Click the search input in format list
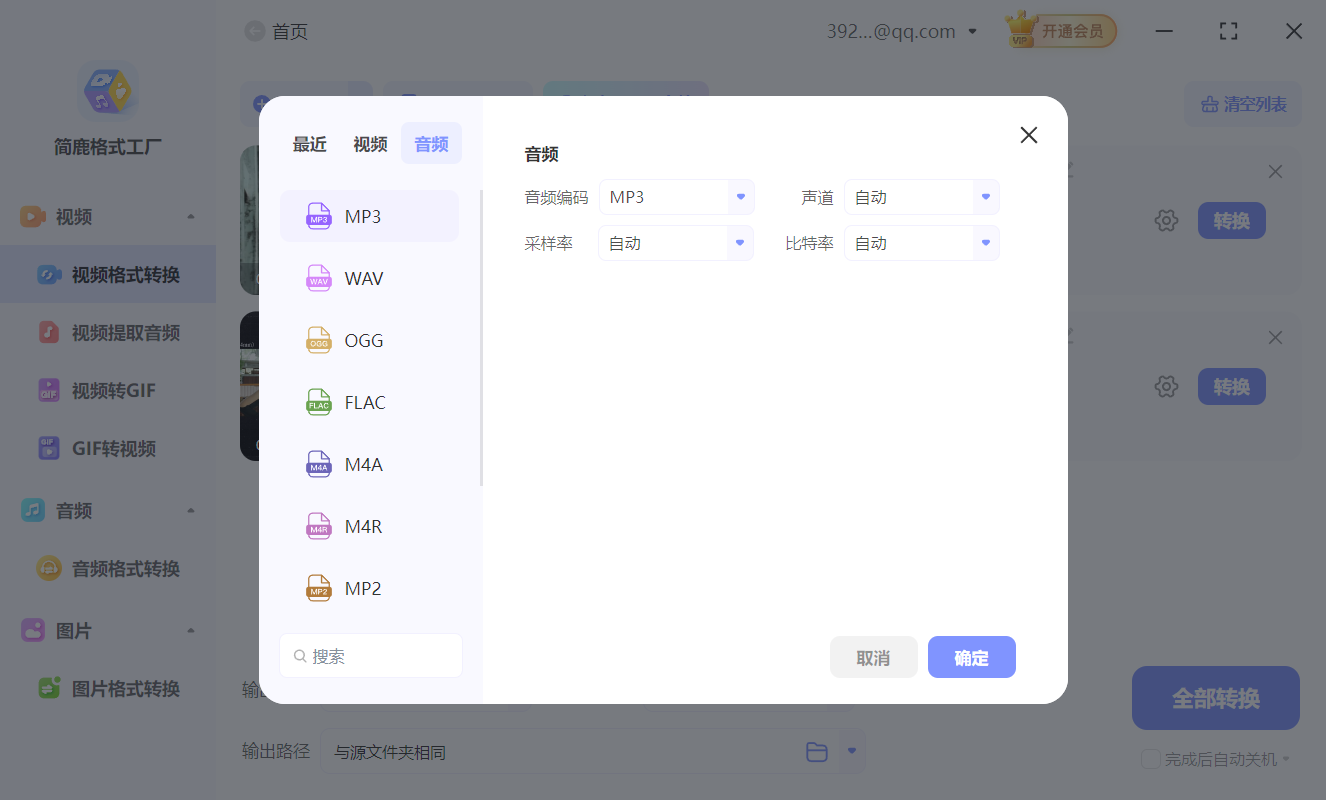This screenshot has height=800, width=1326. tap(370, 655)
